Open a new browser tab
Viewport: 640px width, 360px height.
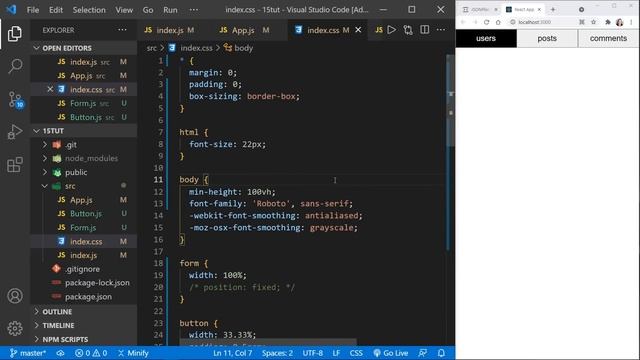tap(553, 9)
